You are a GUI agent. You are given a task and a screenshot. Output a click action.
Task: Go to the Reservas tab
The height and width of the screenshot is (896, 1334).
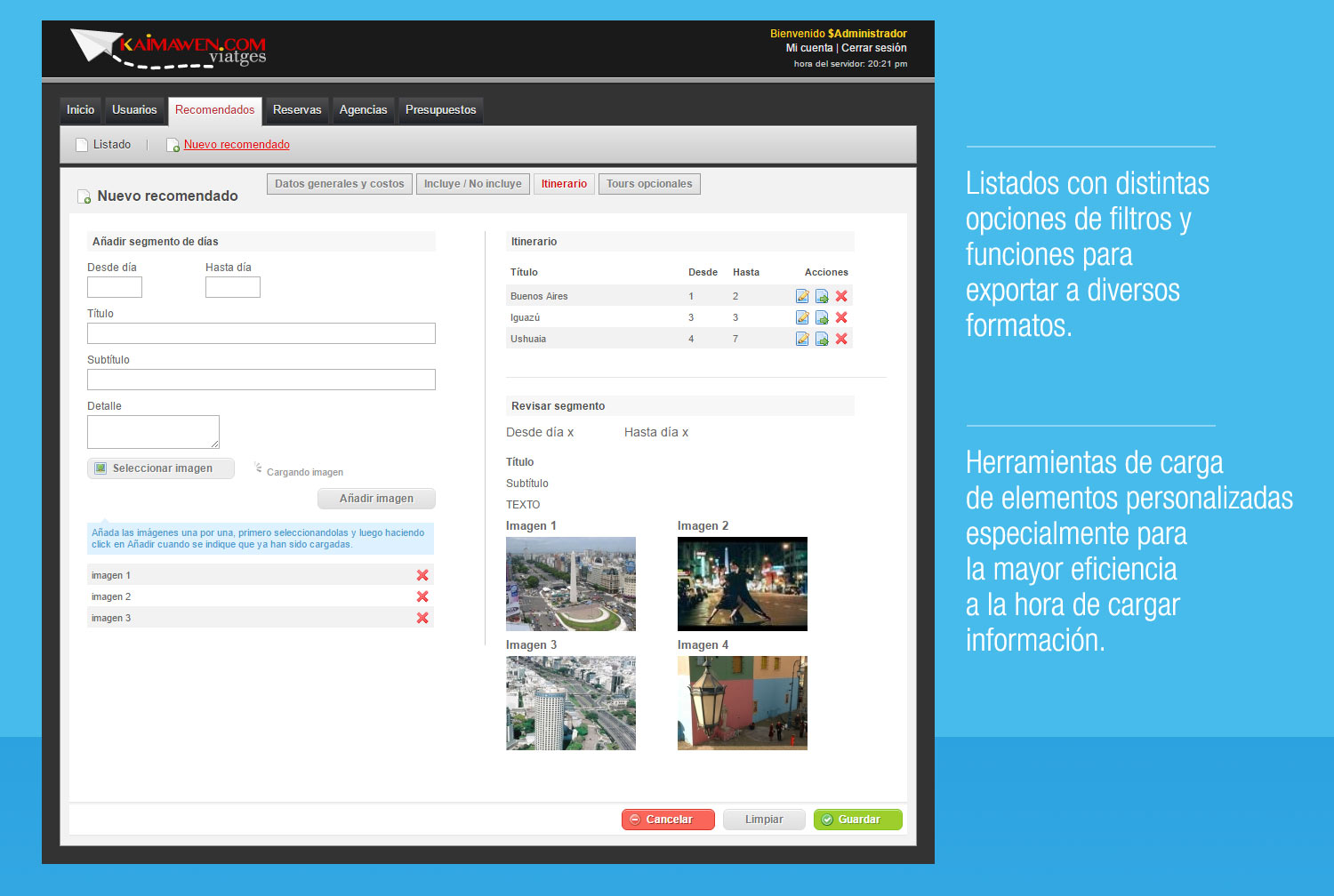tap(297, 110)
